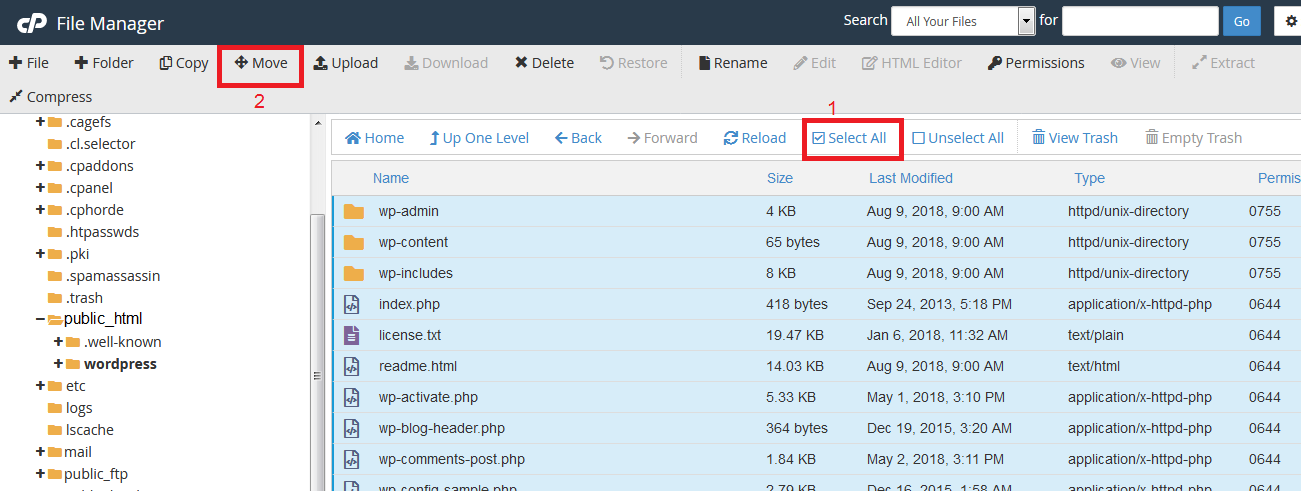Click Unselect All checkbox button

(958, 138)
